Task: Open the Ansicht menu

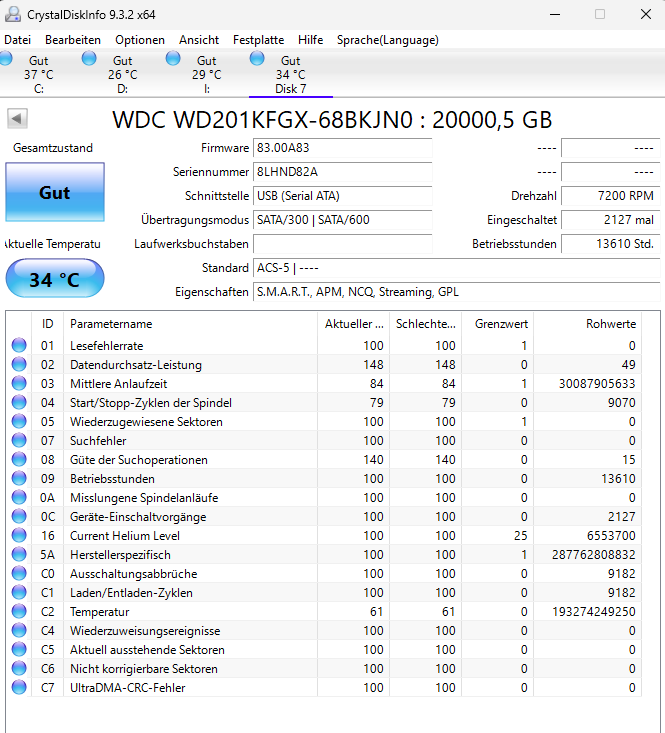Action: click(x=199, y=40)
